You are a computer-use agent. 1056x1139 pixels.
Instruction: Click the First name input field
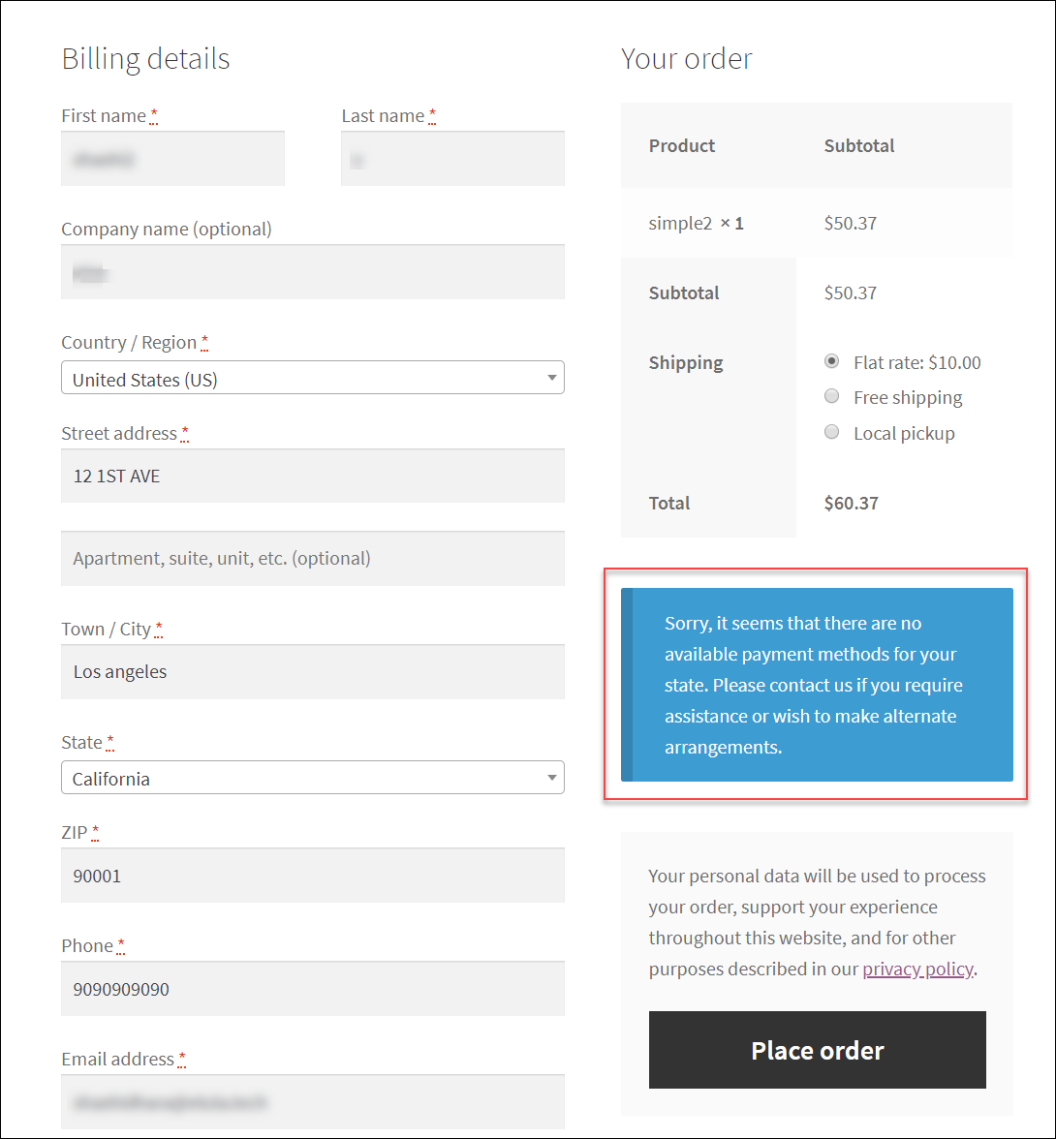coord(172,159)
